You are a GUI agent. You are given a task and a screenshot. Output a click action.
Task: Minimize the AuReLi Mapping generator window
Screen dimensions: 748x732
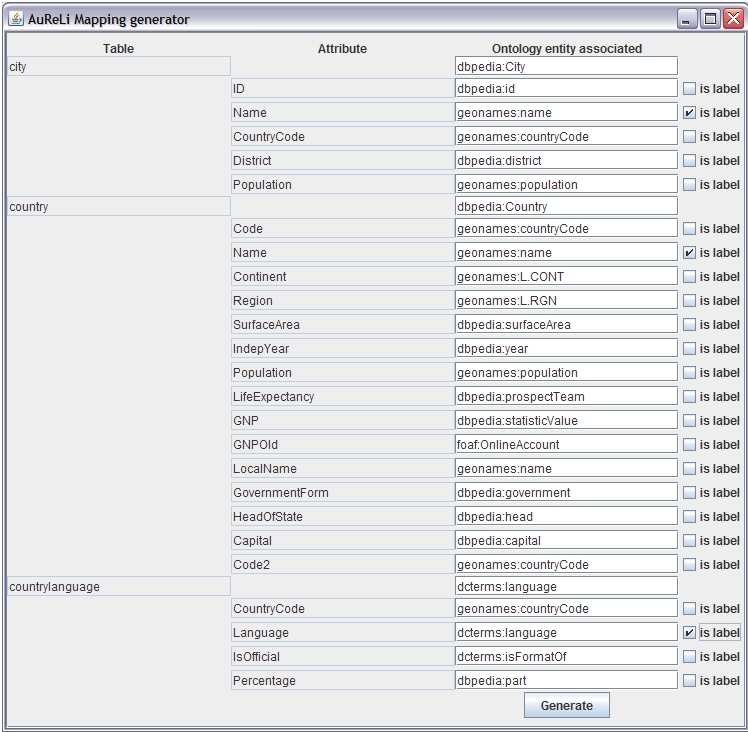(x=688, y=19)
